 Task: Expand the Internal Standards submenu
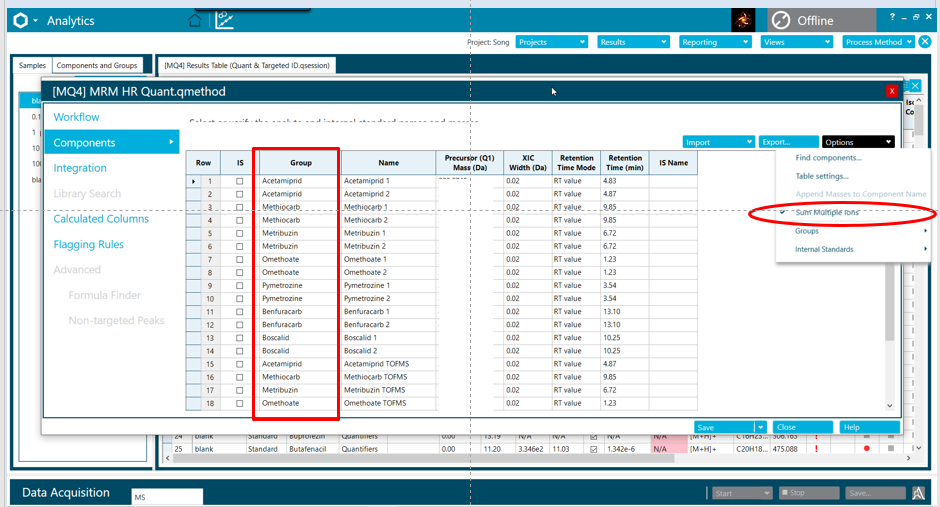tap(852, 249)
